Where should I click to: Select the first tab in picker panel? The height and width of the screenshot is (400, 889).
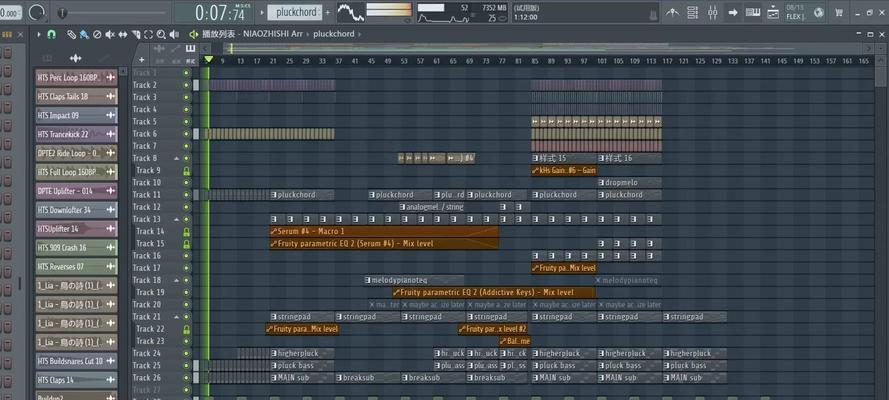pyautogui.click(x=48, y=58)
